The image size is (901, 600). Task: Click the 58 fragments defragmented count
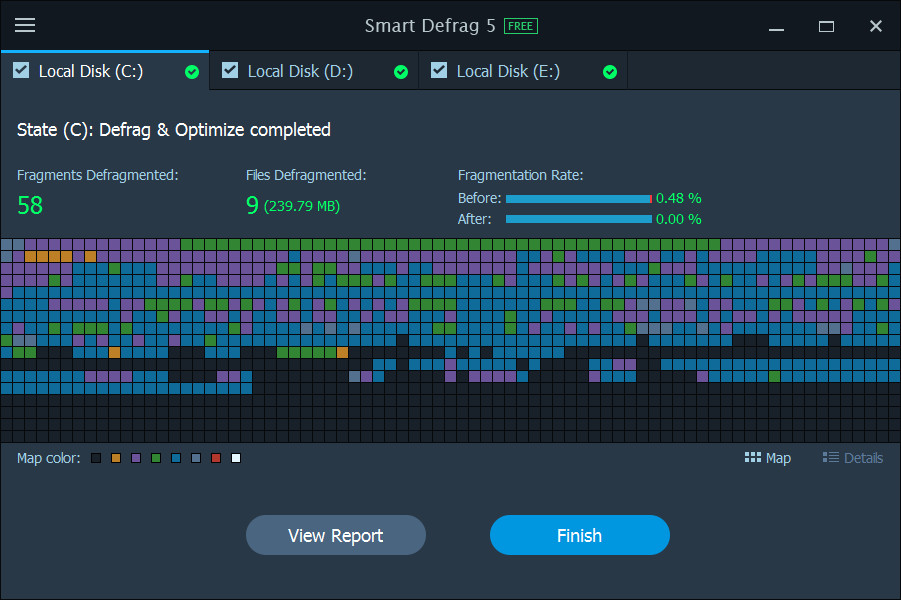click(x=30, y=205)
